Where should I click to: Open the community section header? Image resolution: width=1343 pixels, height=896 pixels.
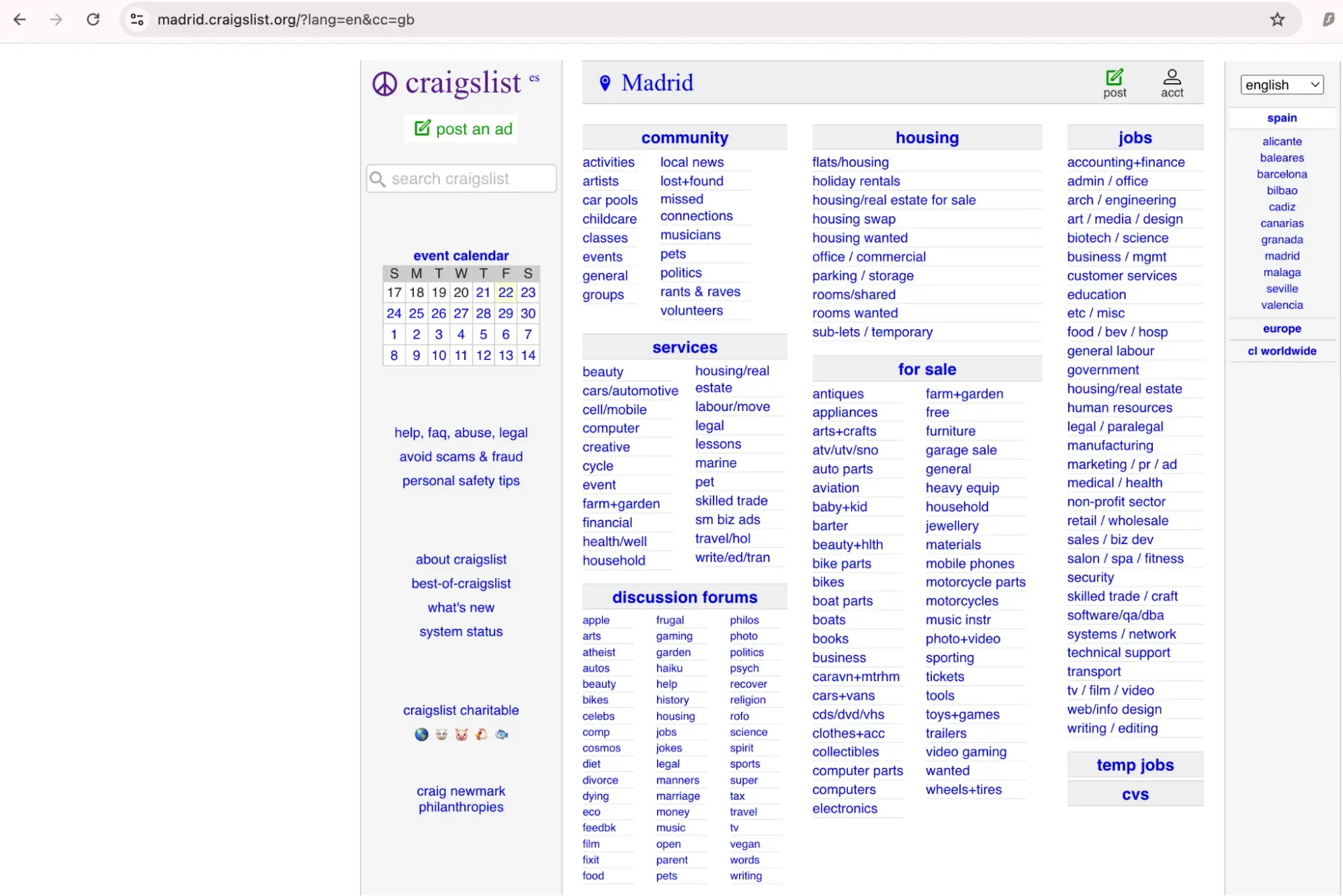pos(685,138)
